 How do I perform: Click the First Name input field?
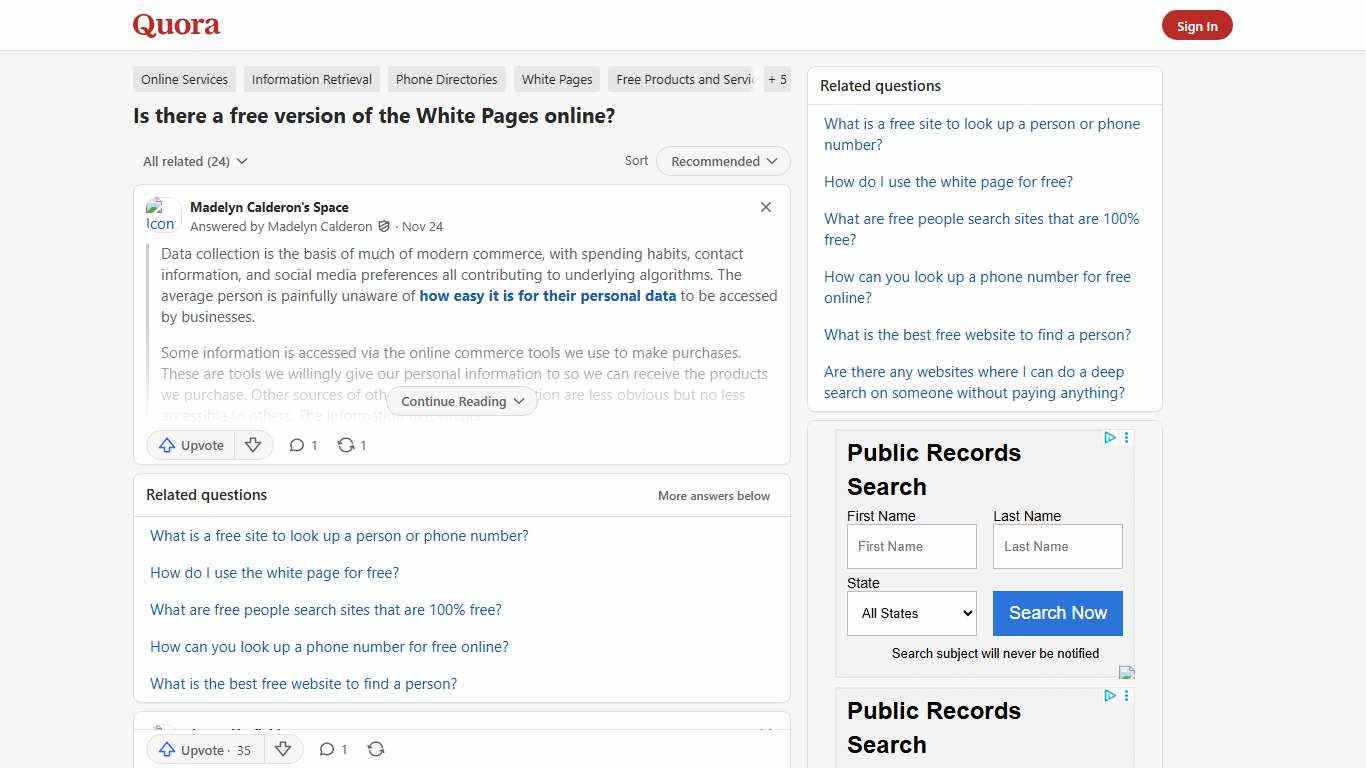pyautogui.click(x=911, y=546)
